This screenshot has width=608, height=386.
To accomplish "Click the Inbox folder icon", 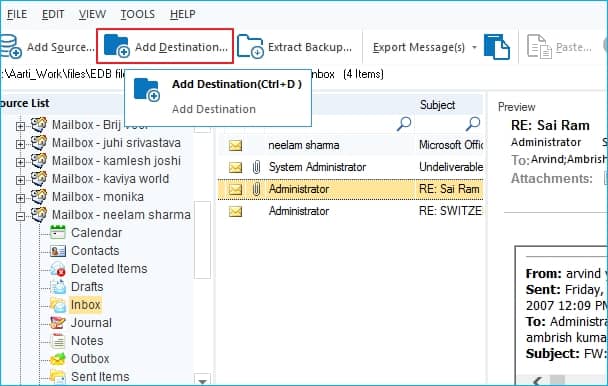I will tap(58, 305).
